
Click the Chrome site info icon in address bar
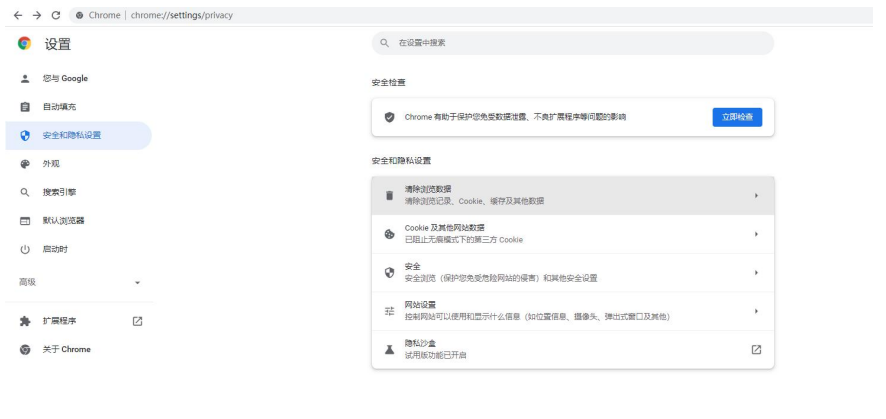point(80,15)
